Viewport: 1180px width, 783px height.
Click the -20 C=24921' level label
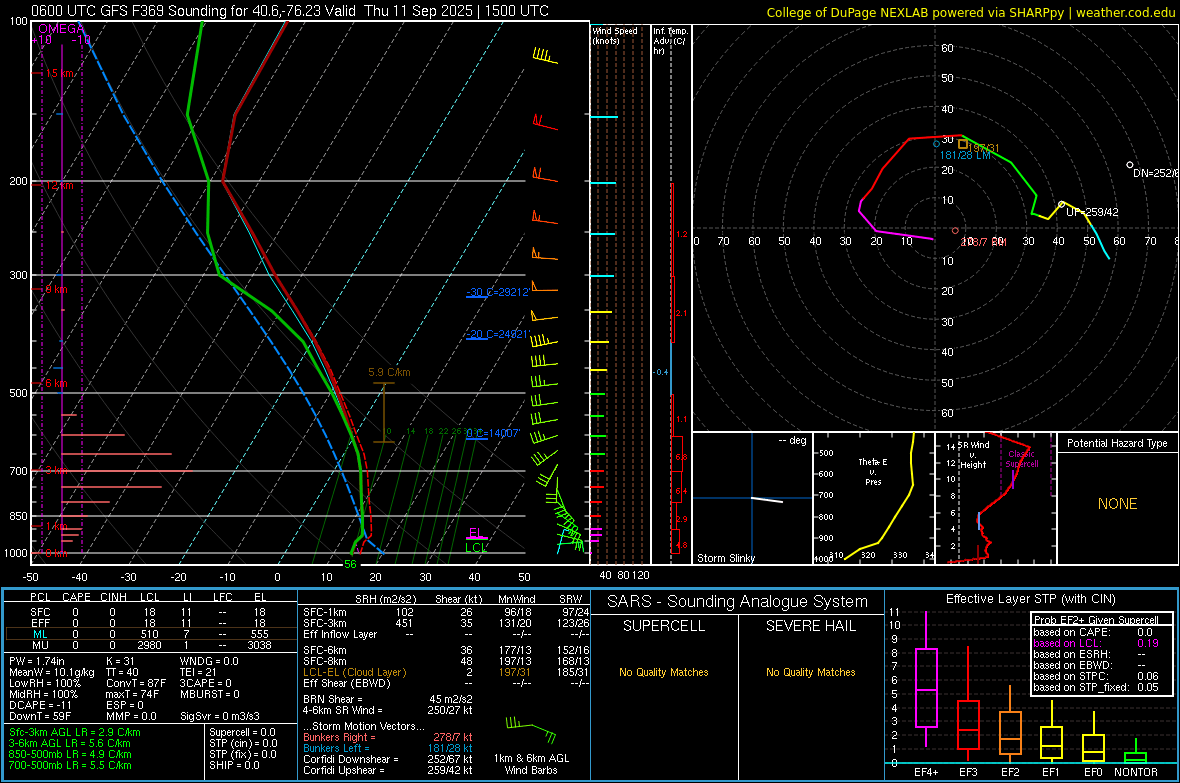pos(498,334)
